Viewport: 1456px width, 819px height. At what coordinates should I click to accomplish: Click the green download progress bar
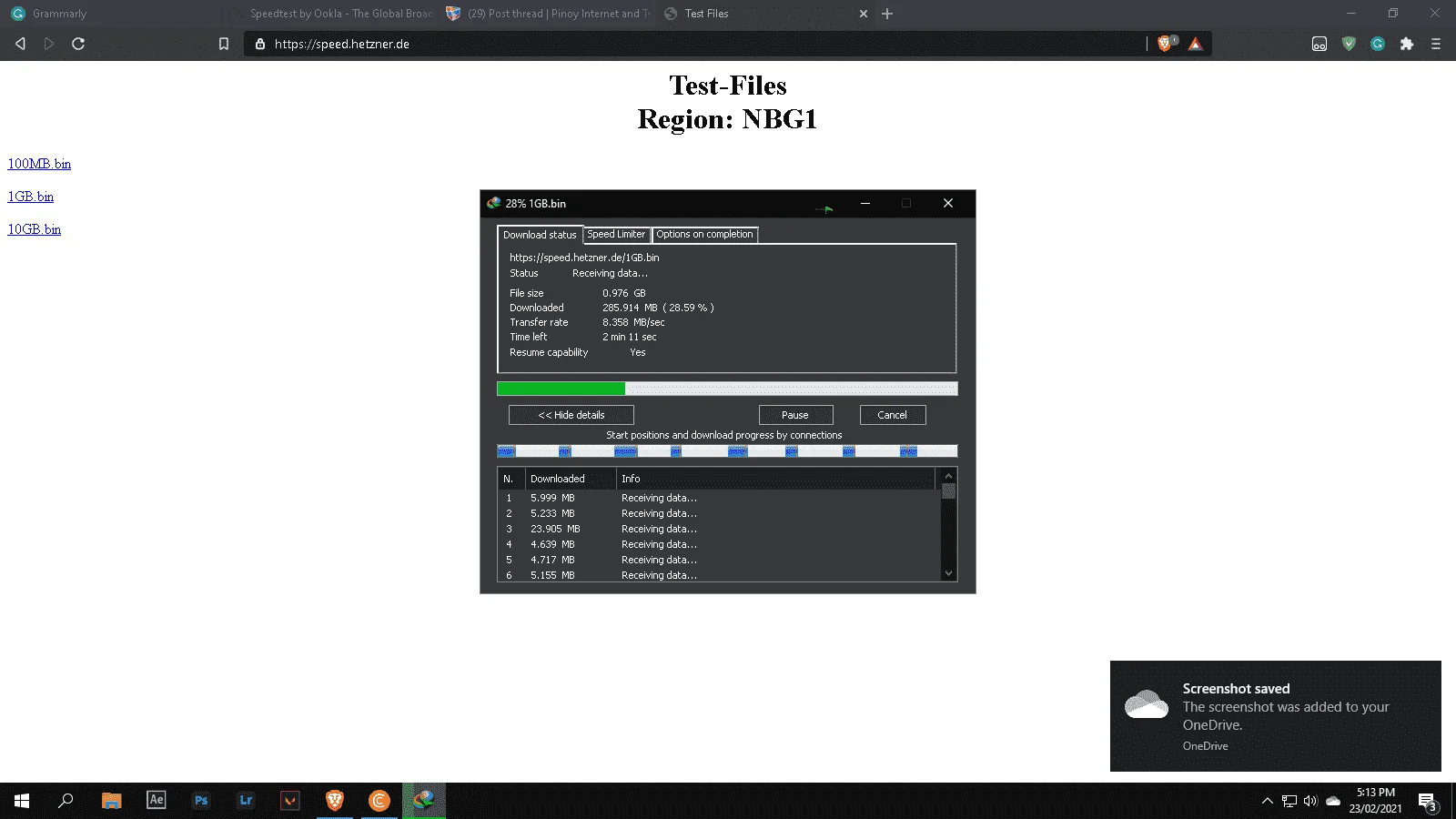[x=727, y=389]
